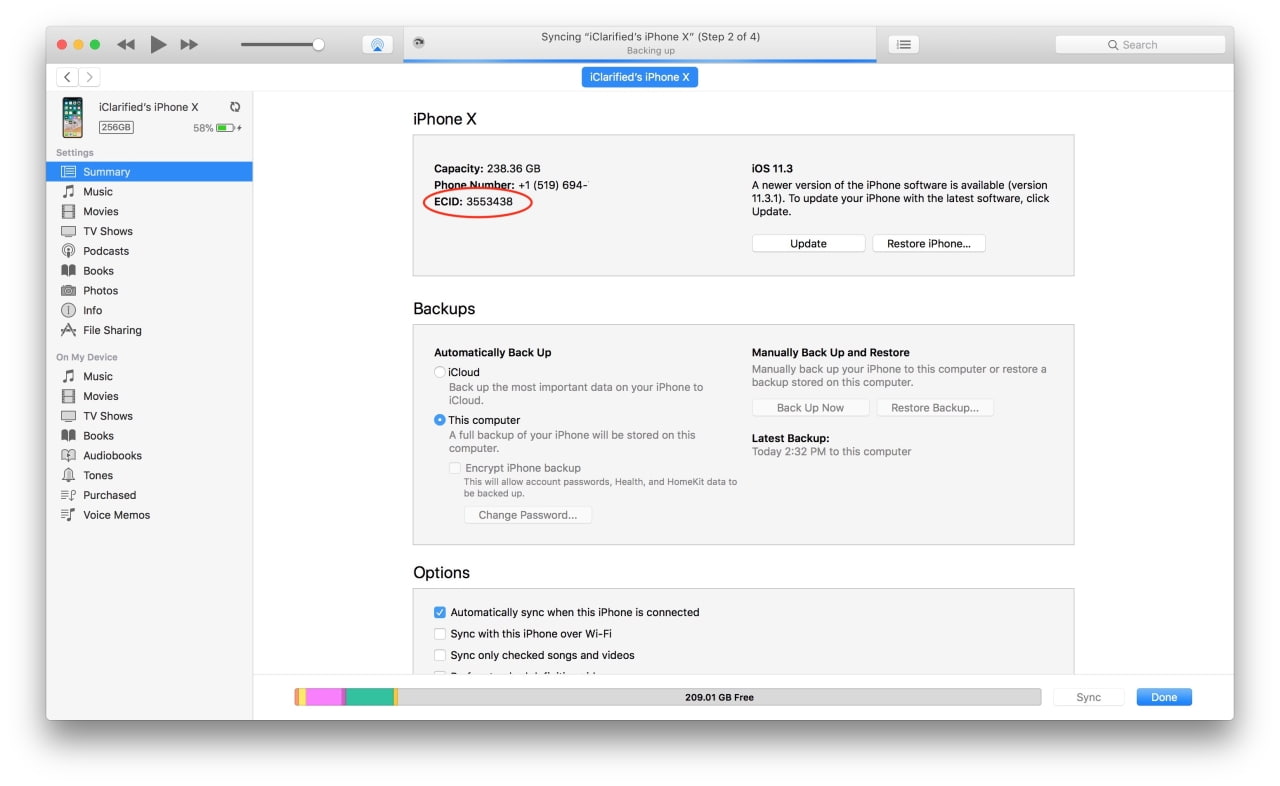1280x786 pixels.
Task: Open the iClarified's iPhone X device tab
Action: [640, 77]
